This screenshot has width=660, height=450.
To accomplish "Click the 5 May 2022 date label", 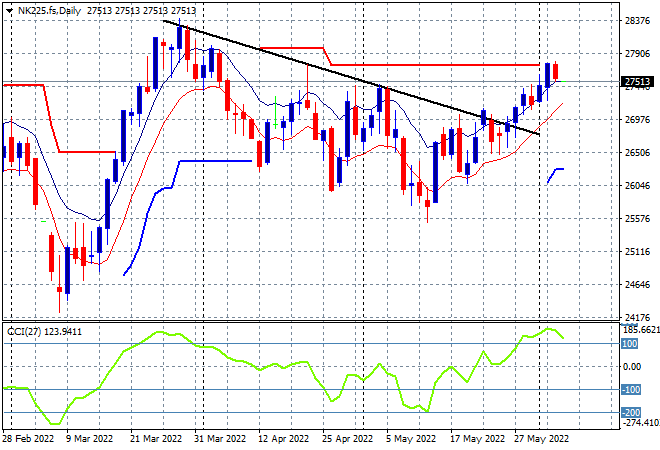I will point(411,439).
